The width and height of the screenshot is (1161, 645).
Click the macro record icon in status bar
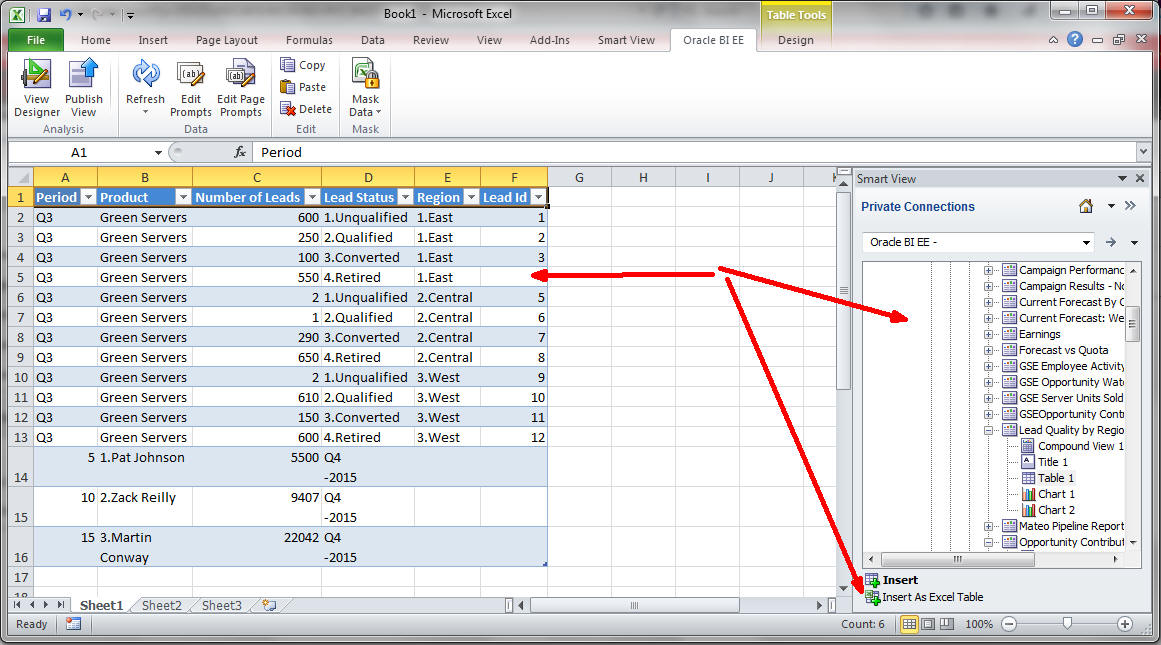[73, 624]
